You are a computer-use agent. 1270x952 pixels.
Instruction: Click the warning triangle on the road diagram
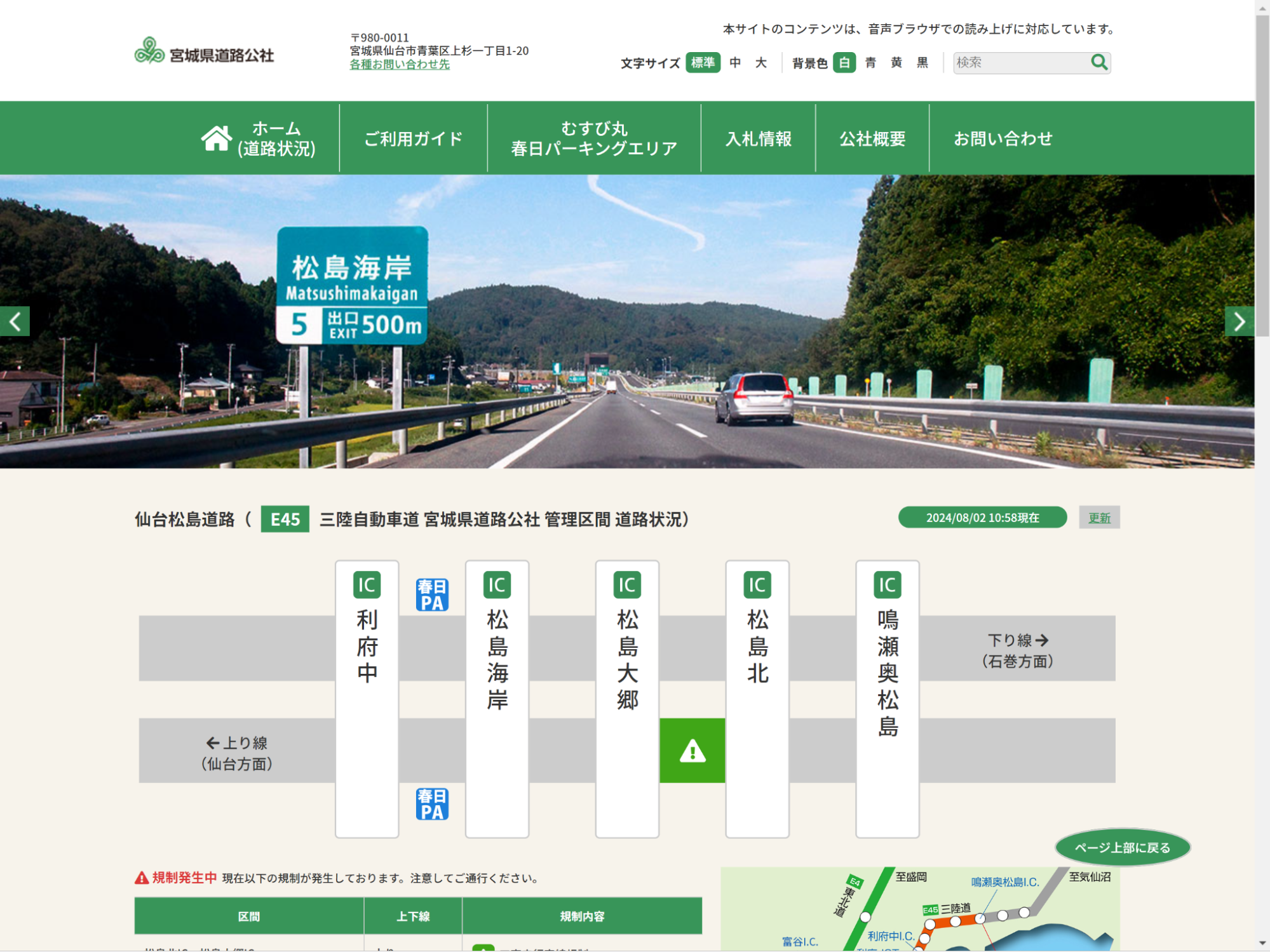pos(692,752)
